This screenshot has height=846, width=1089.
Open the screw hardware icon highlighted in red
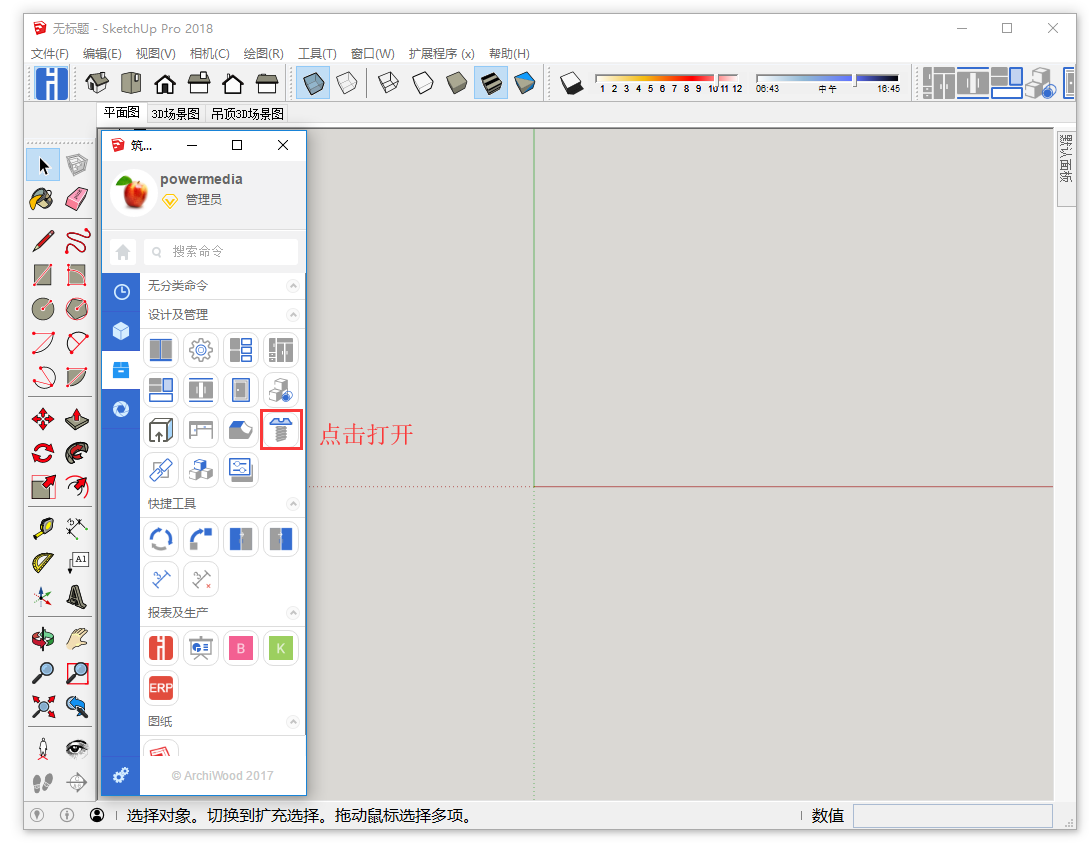(280, 430)
